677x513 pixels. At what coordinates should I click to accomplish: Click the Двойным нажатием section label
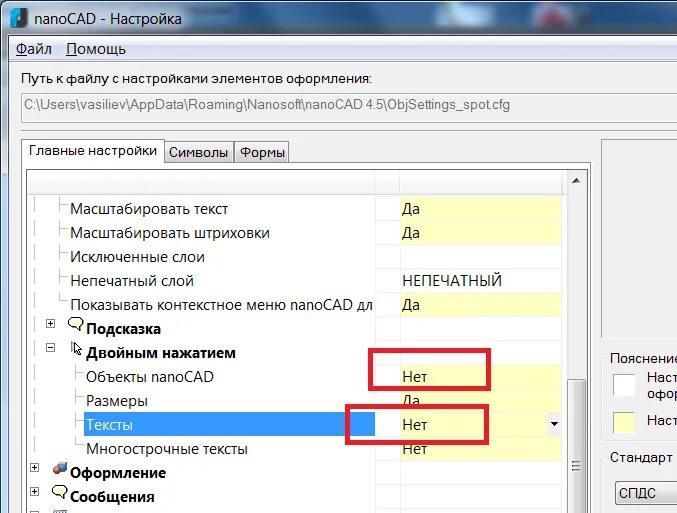pyautogui.click(x=161, y=353)
